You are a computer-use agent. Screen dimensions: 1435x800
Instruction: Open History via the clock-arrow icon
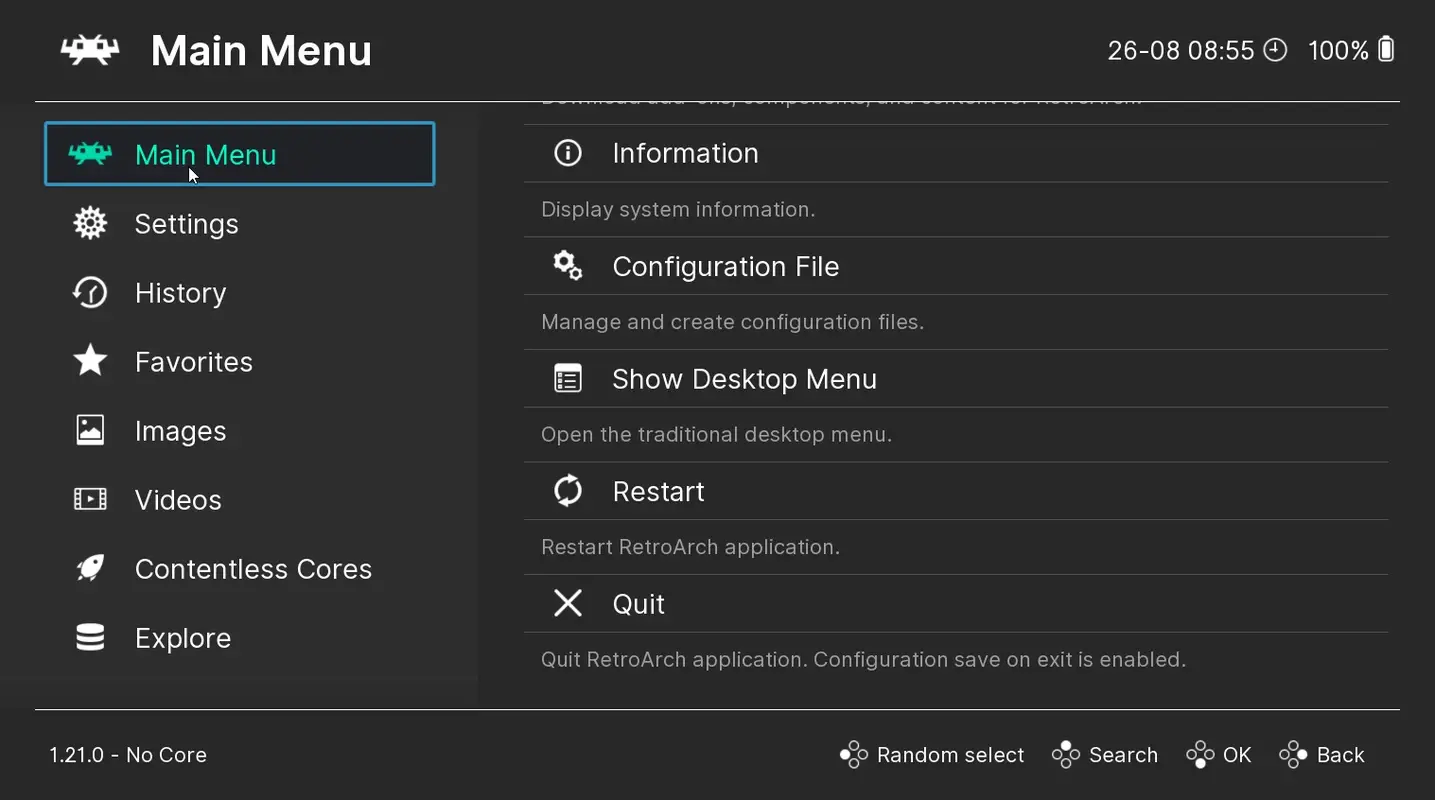coord(89,292)
